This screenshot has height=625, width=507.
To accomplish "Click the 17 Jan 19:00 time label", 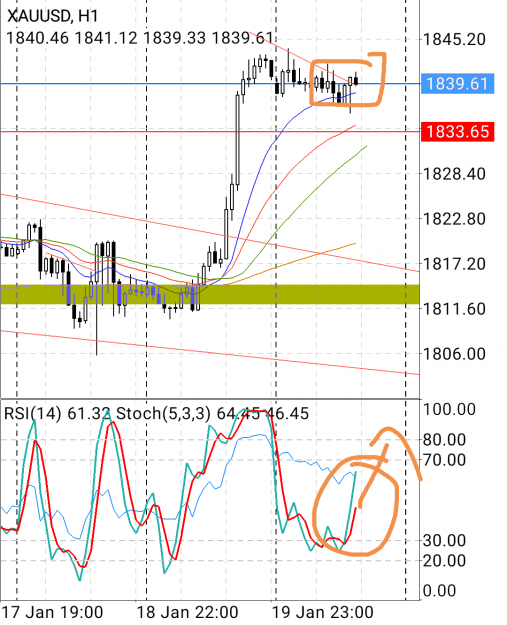I will pos(52,612).
